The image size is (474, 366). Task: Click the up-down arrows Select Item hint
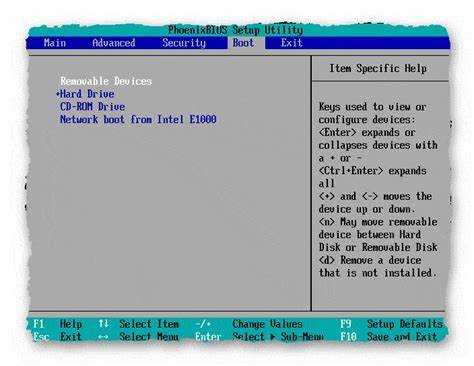coord(139,324)
